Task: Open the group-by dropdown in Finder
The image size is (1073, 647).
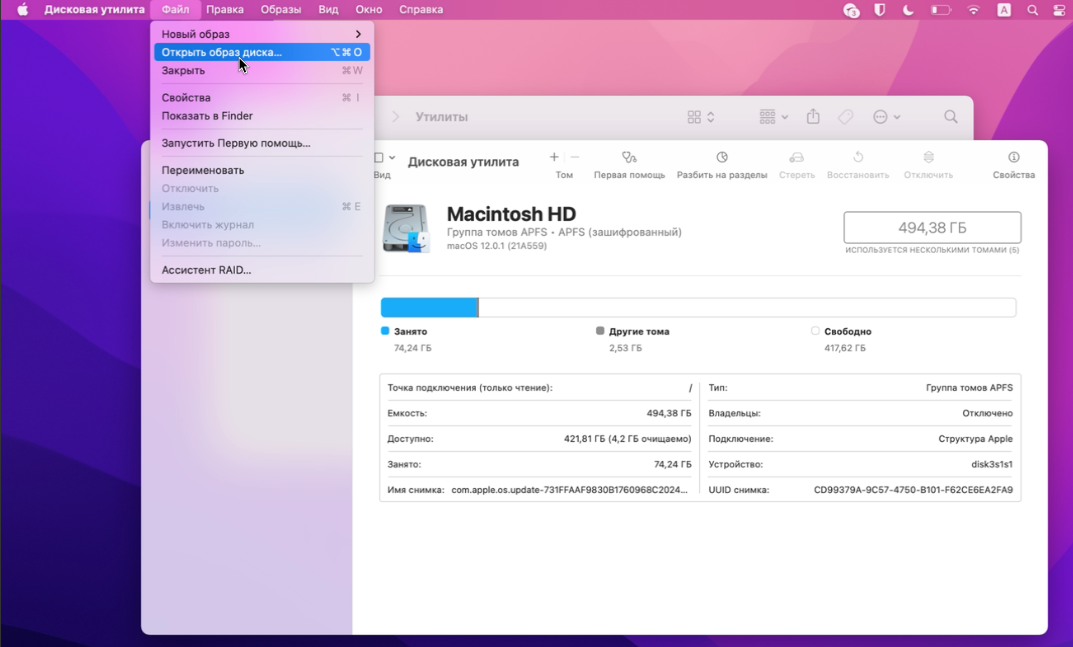Action: pyautogui.click(x=773, y=117)
